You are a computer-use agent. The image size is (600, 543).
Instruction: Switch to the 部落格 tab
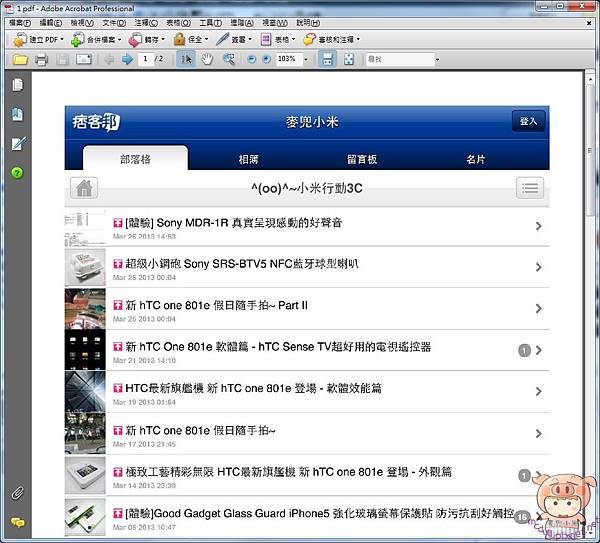tap(135, 158)
